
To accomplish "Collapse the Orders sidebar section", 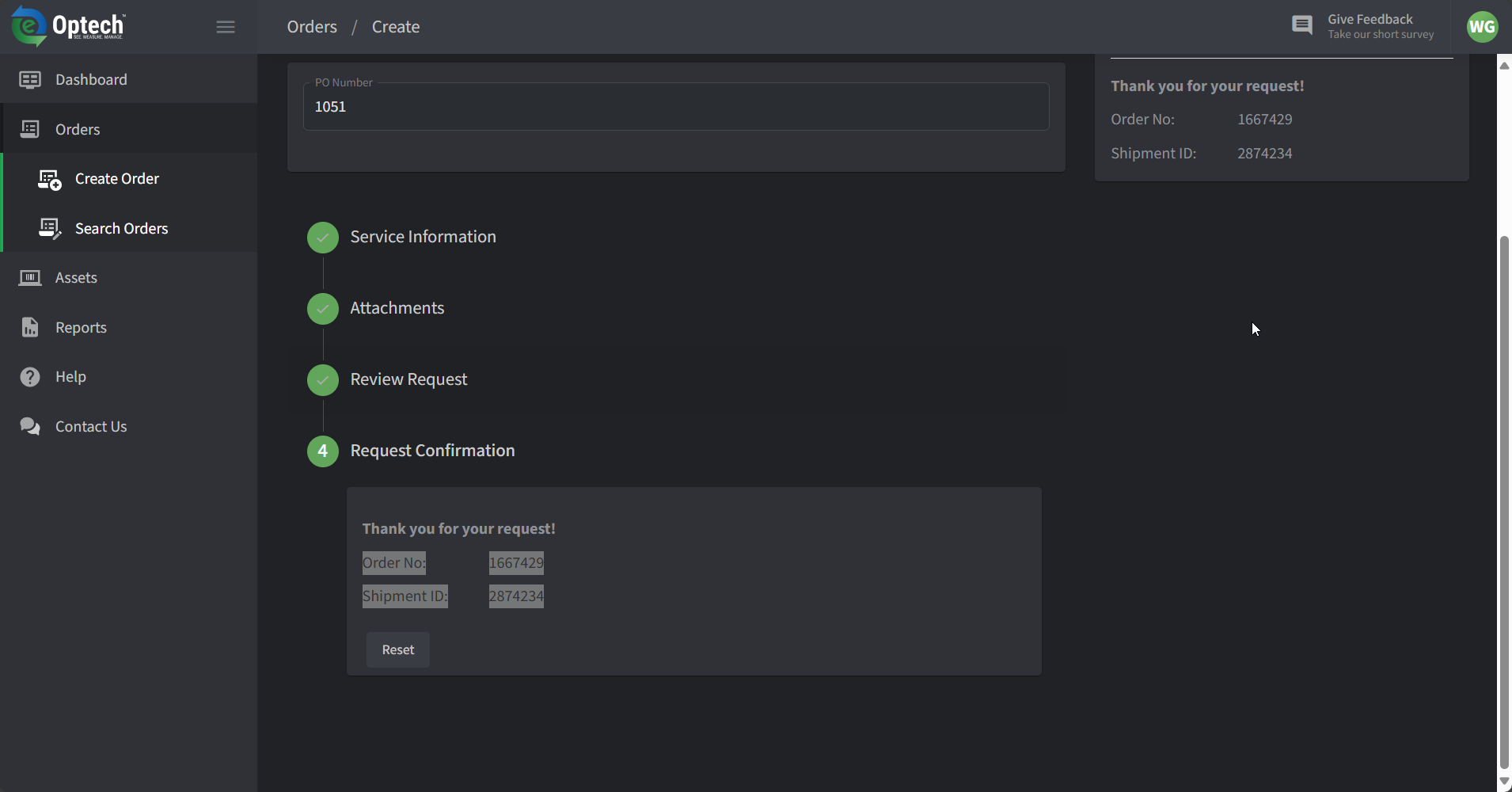I will coord(78,129).
